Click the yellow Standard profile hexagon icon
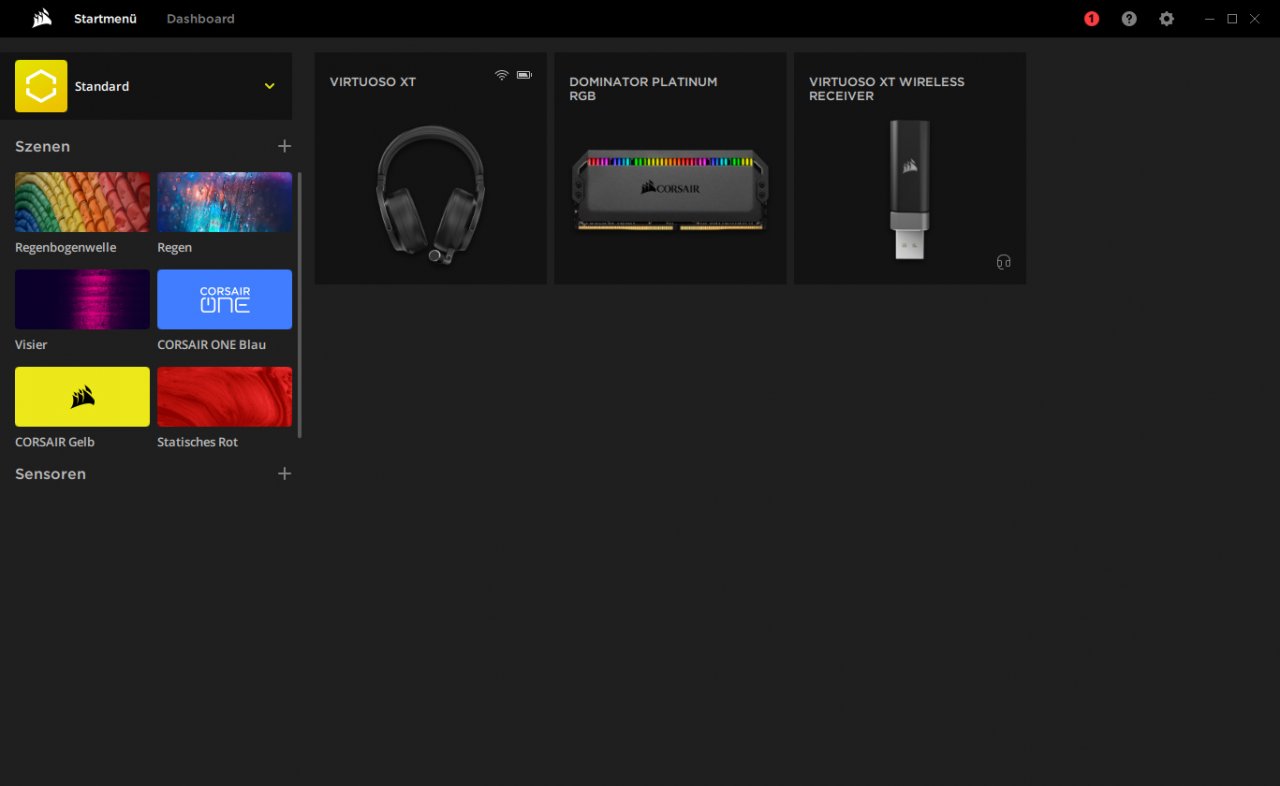The width and height of the screenshot is (1280, 786). pos(41,86)
